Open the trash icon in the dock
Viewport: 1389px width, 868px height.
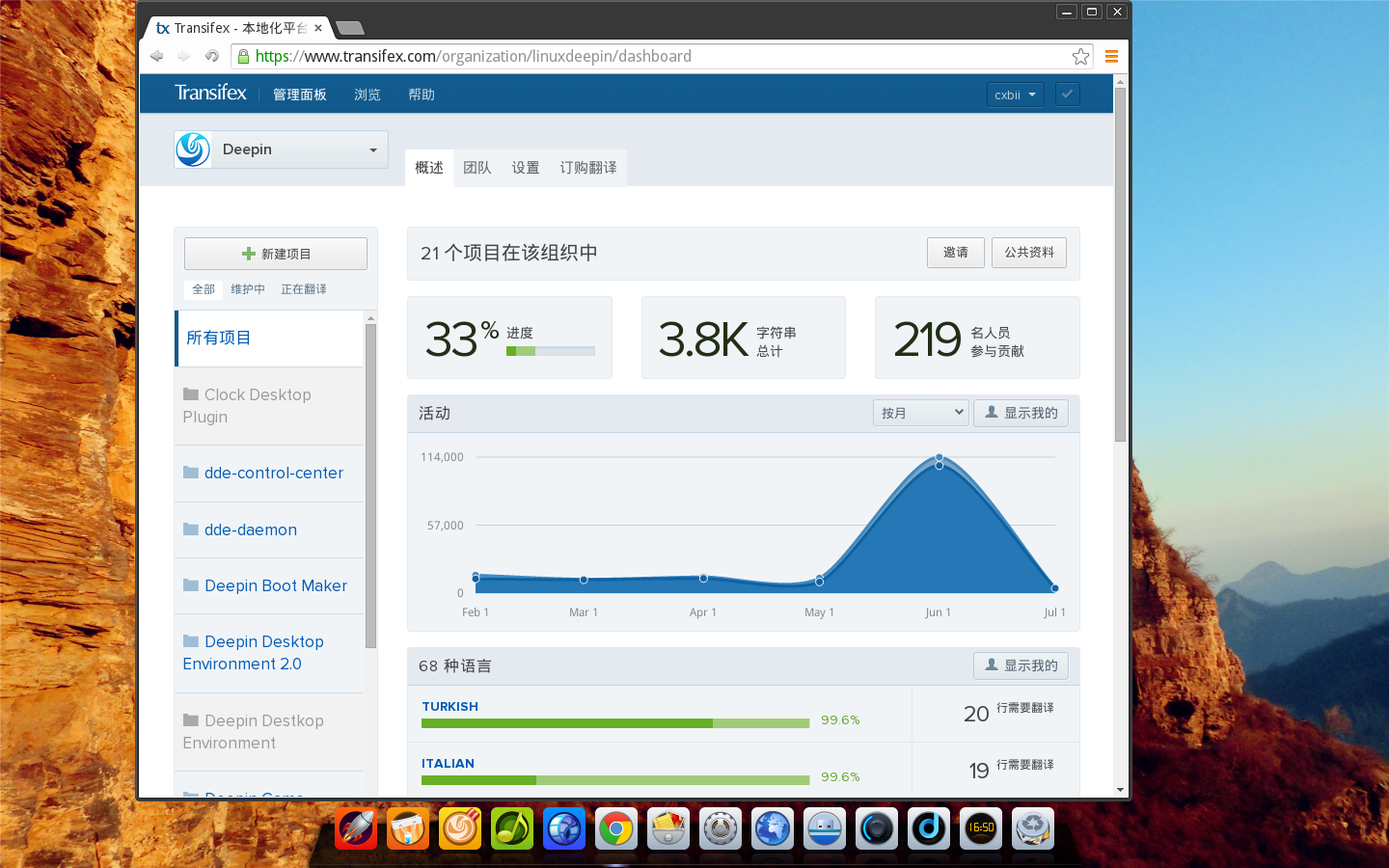point(1033,828)
